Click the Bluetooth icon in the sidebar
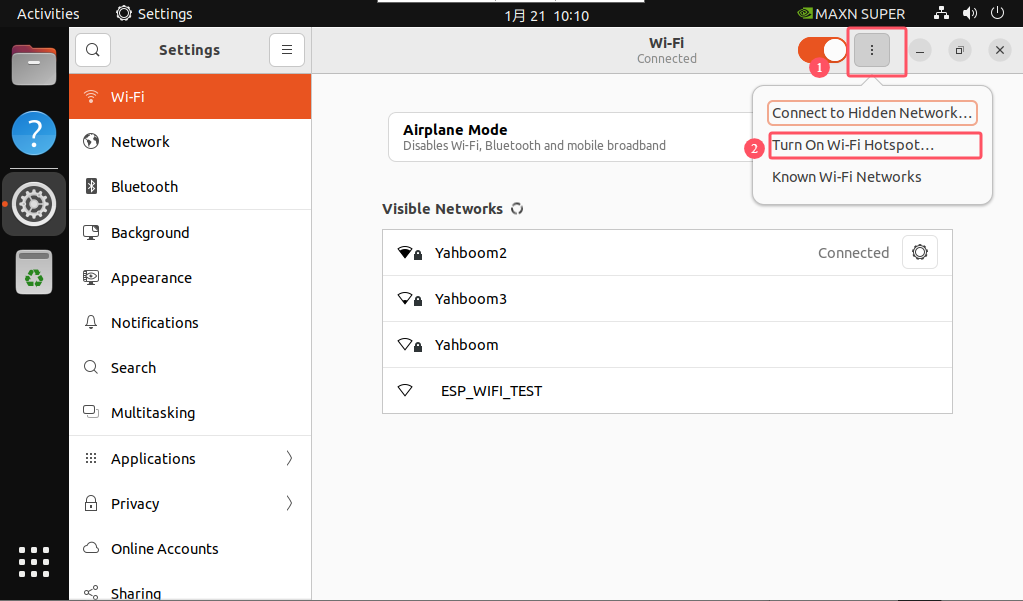 tap(91, 187)
